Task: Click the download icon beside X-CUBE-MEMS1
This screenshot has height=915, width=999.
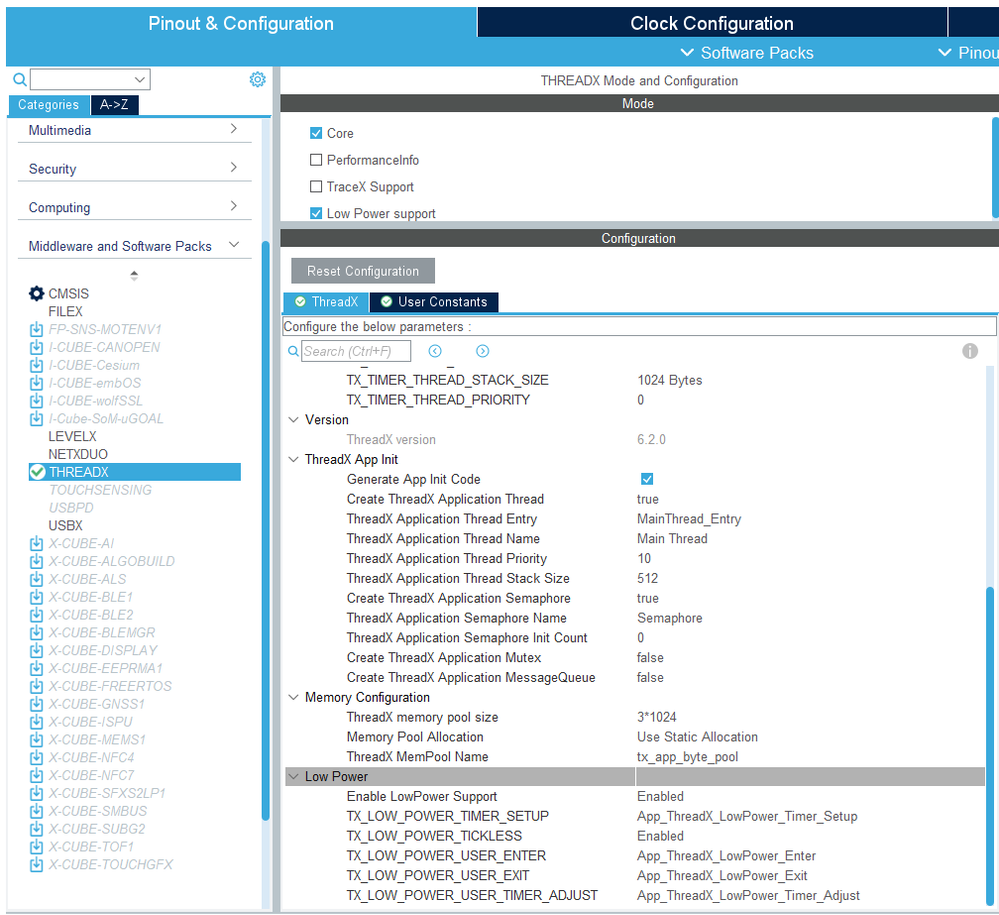Action: click(36, 740)
